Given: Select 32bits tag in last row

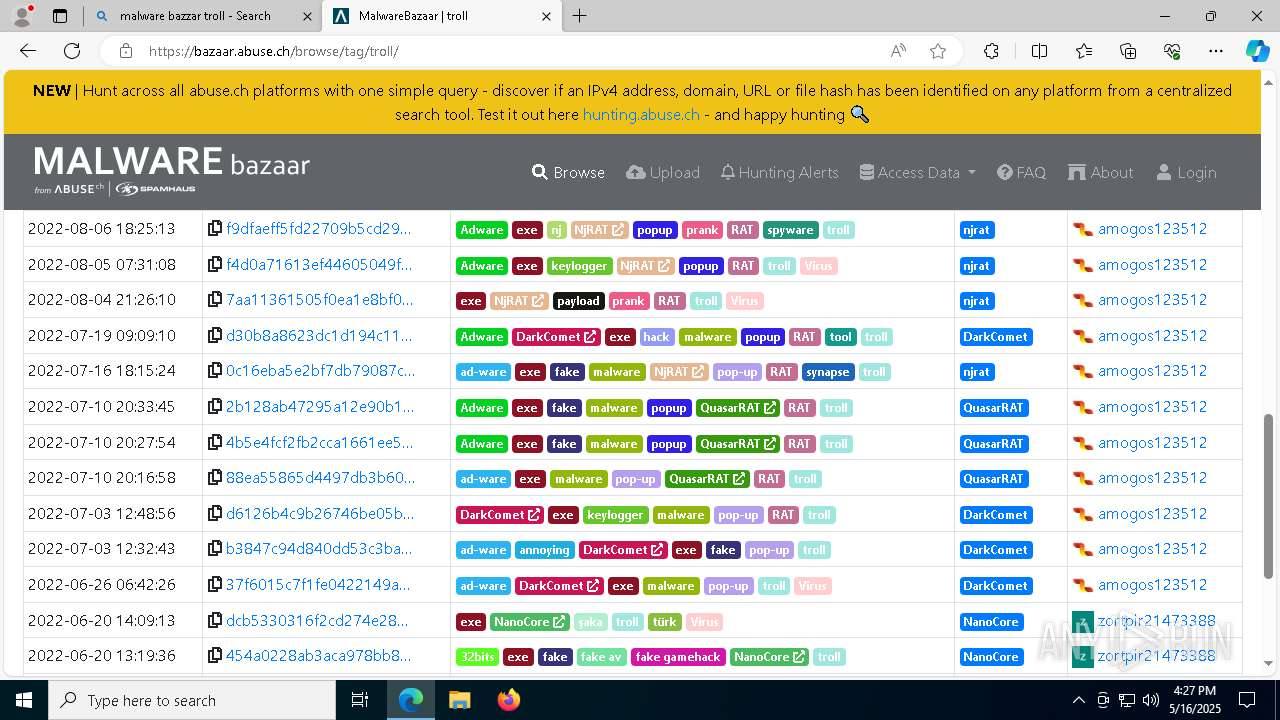Looking at the screenshot, I should [x=477, y=657].
